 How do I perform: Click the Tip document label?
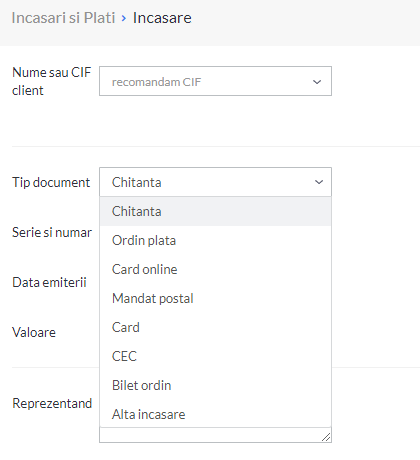51,183
